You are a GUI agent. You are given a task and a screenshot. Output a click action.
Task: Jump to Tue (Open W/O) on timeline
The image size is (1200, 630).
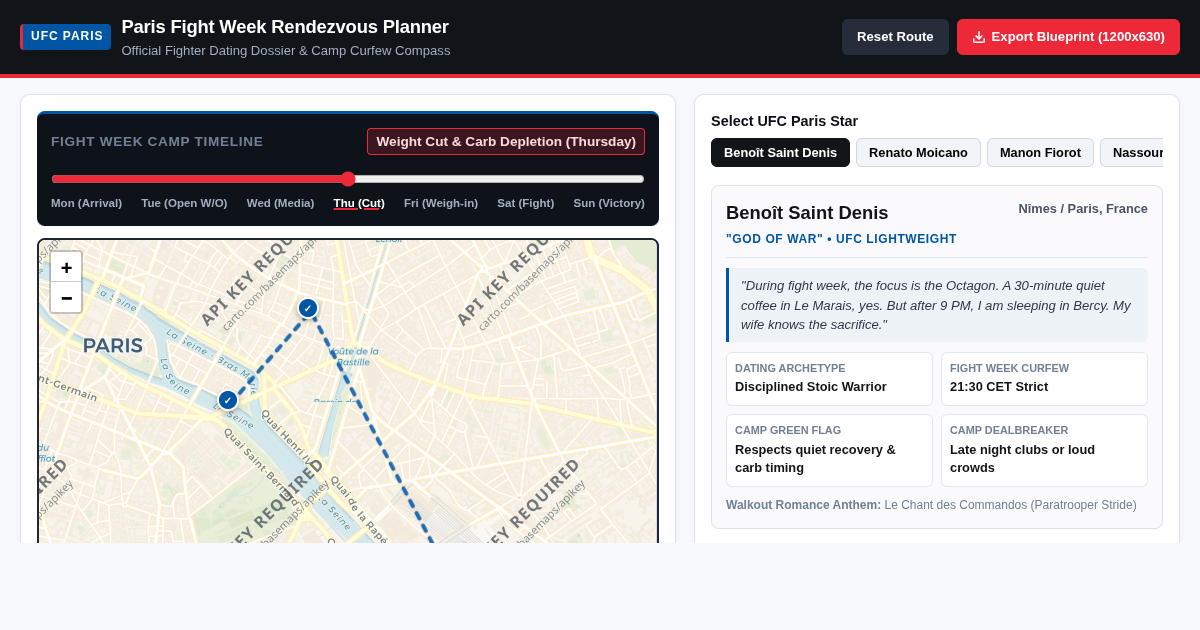(184, 203)
